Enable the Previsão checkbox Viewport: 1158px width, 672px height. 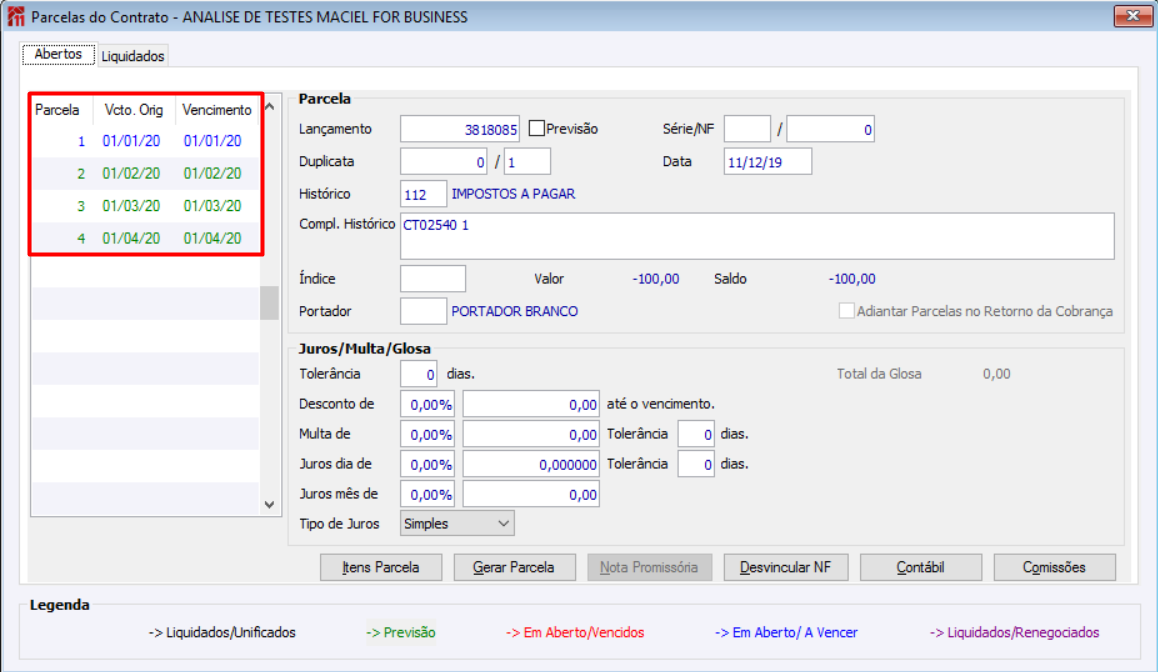537,128
